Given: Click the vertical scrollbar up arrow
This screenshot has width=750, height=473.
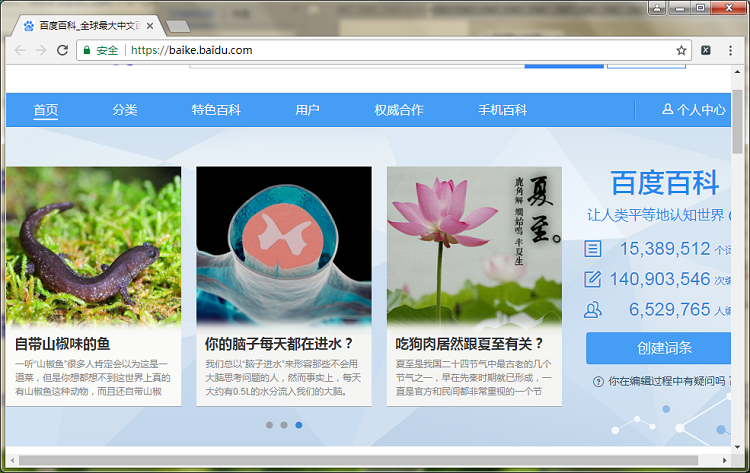Looking at the screenshot, I should coord(737,72).
